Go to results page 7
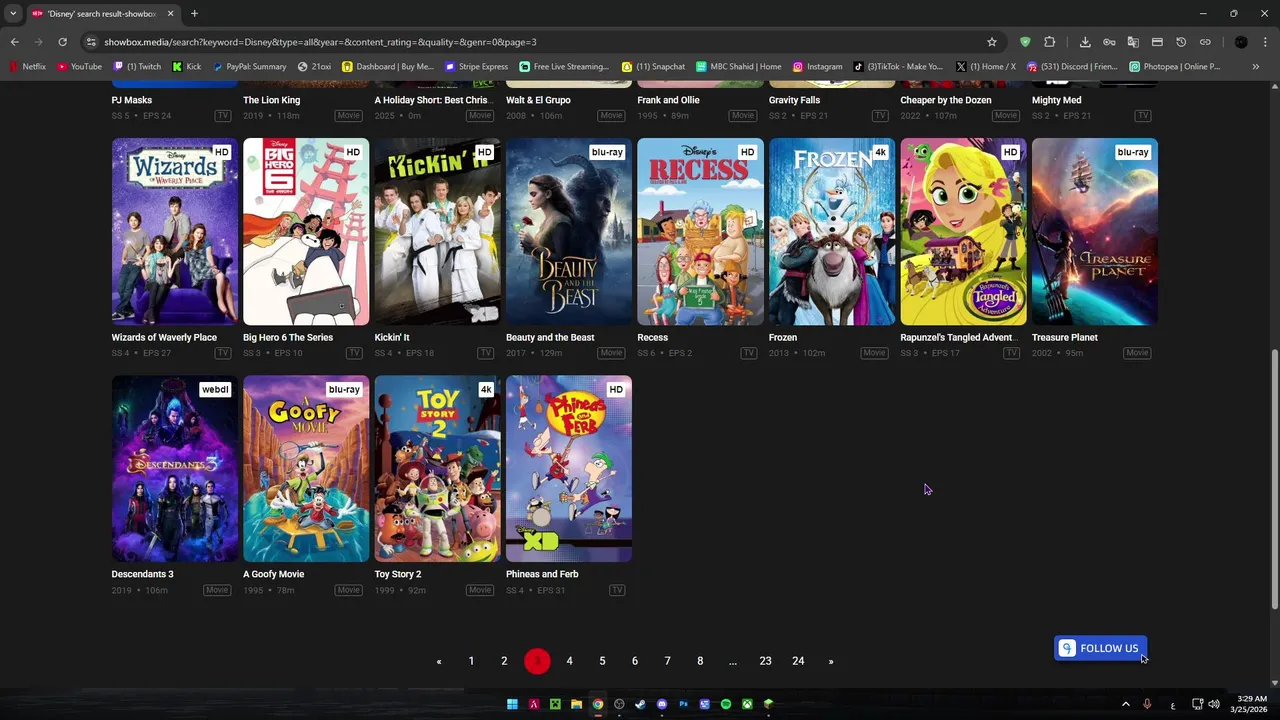 pyautogui.click(x=667, y=661)
